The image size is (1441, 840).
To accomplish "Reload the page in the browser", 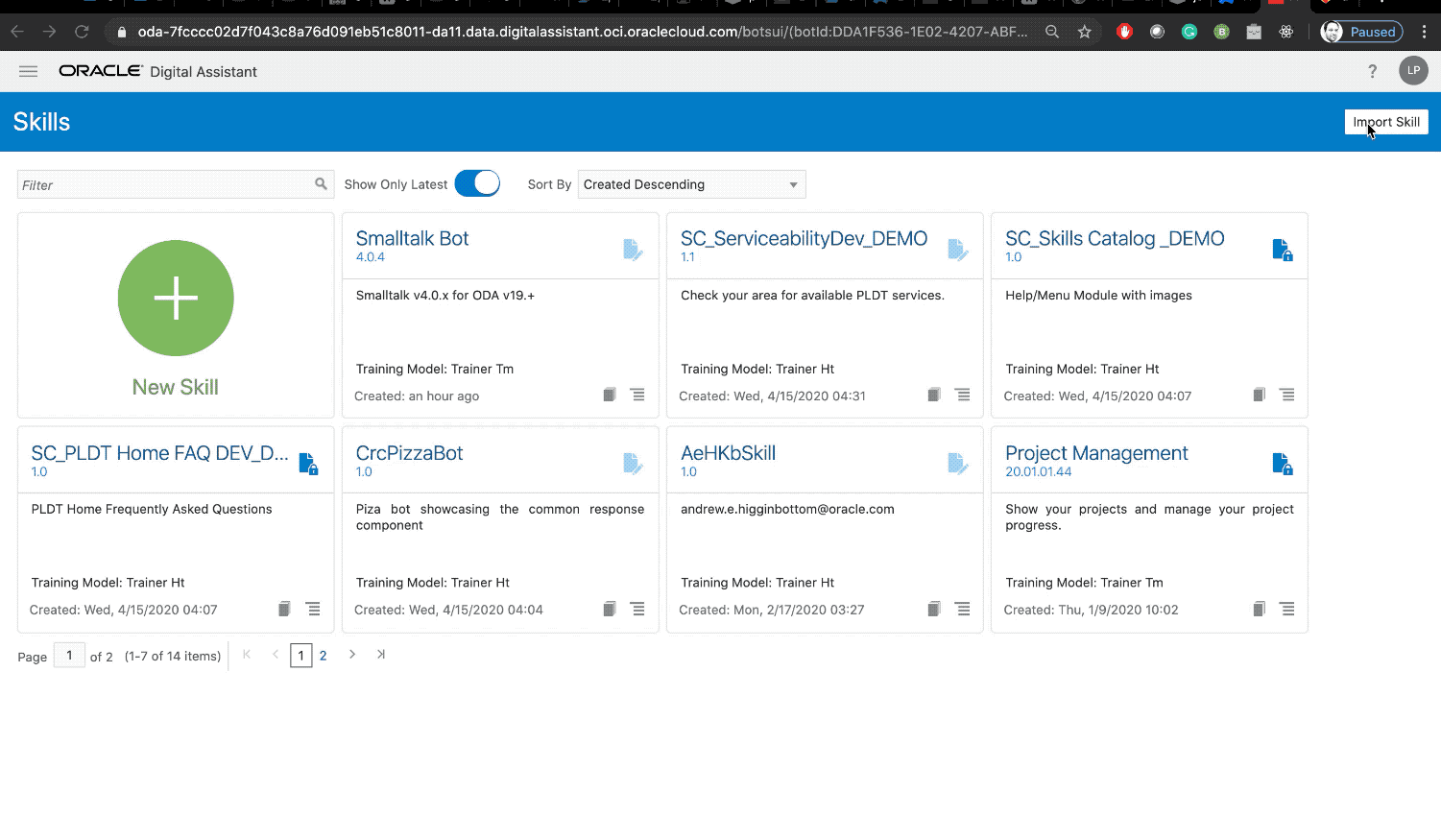I will (x=82, y=32).
